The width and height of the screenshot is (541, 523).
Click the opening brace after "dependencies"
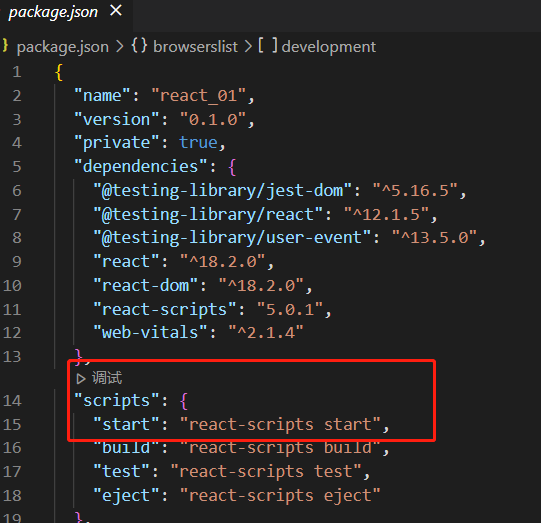232,167
